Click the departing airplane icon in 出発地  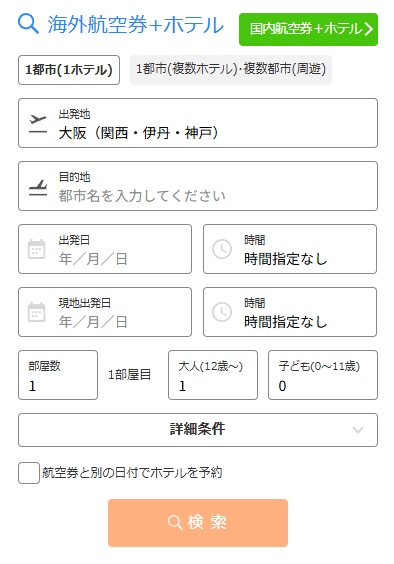coord(38,124)
